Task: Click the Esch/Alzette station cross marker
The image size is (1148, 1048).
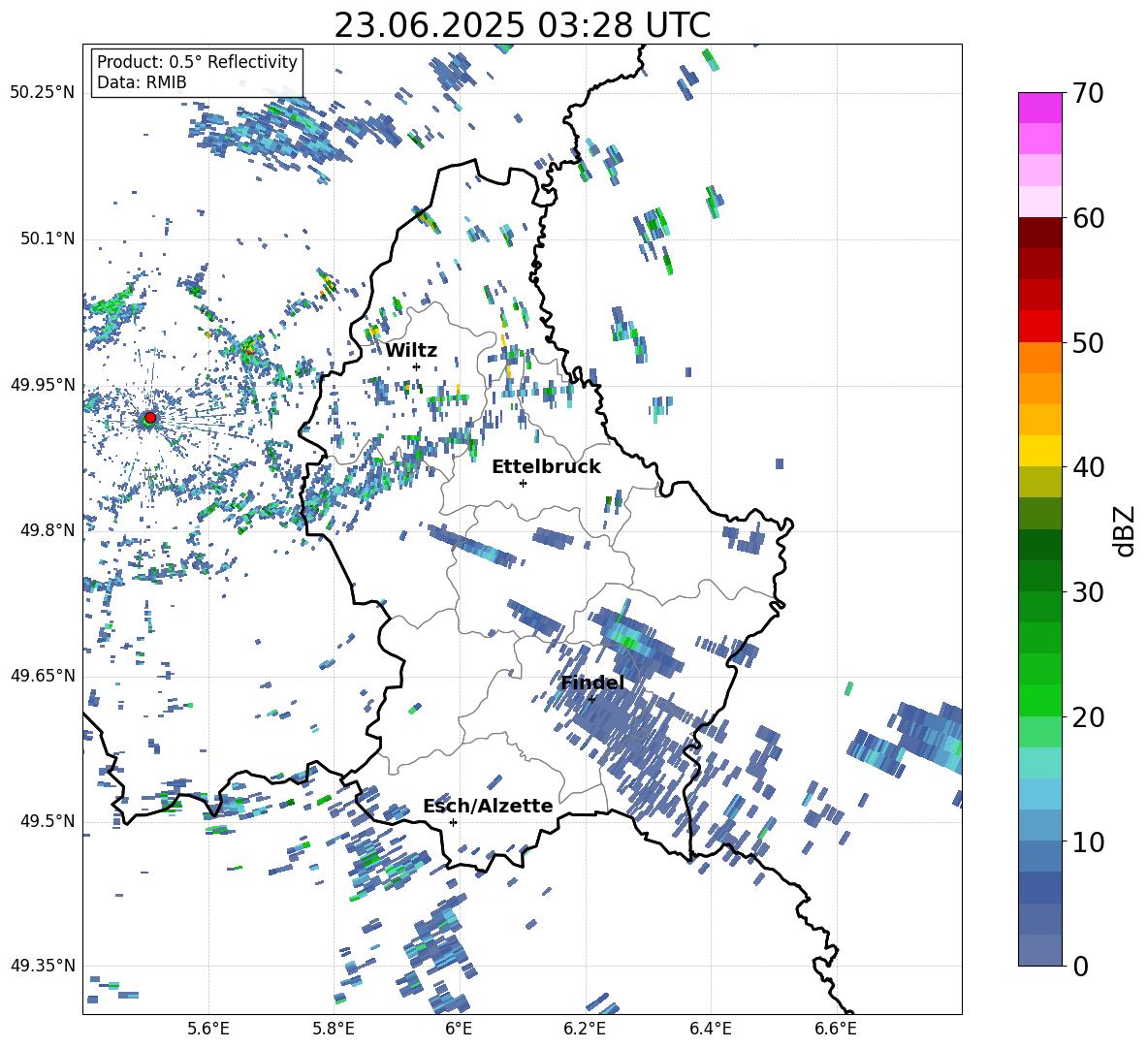Action: click(x=453, y=822)
